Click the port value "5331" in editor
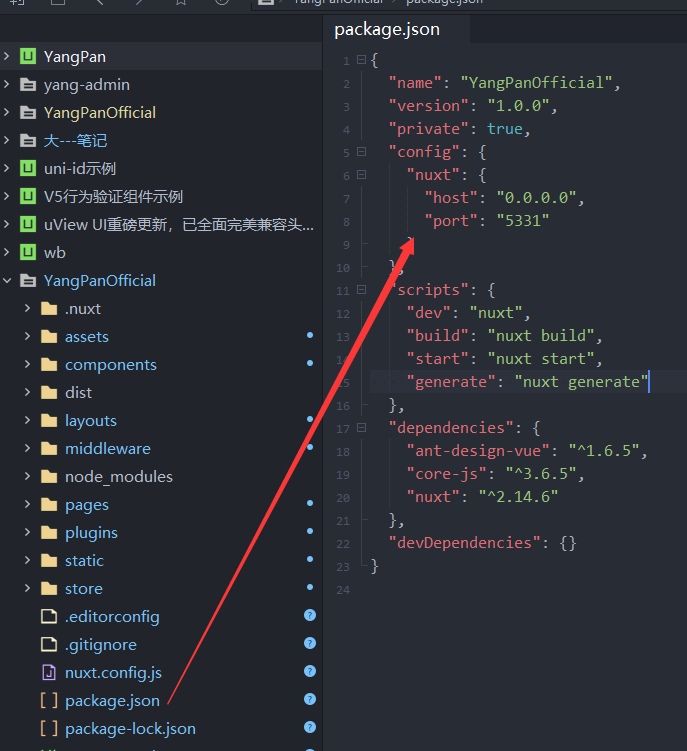 click(523, 221)
